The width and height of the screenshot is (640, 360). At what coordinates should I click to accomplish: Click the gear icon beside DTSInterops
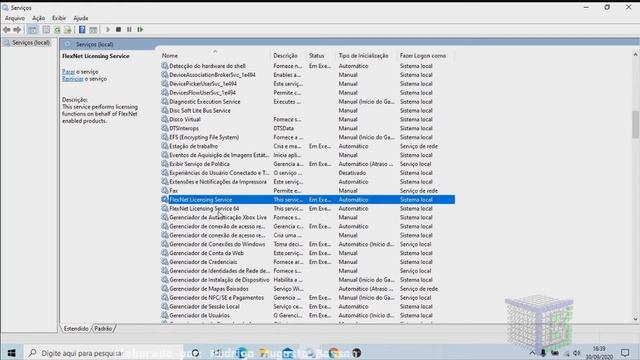(x=165, y=128)
